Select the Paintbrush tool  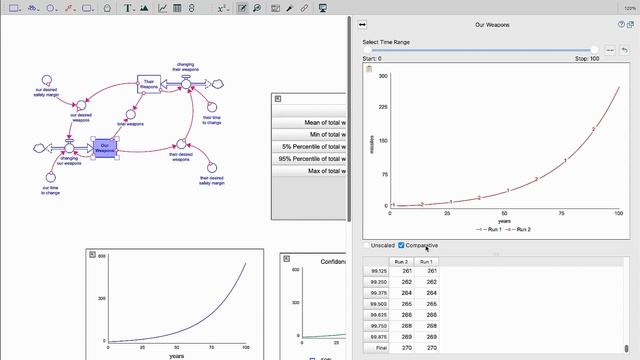click(x=289, y=8)
